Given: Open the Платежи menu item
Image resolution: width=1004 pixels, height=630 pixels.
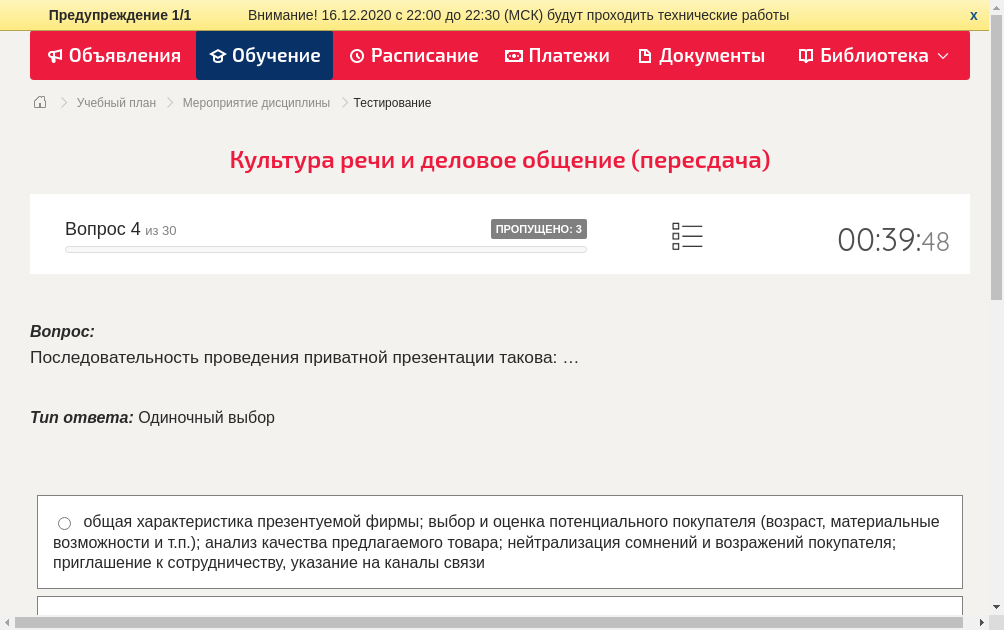Looking at the screenshot, I should [x=557, y=56].
